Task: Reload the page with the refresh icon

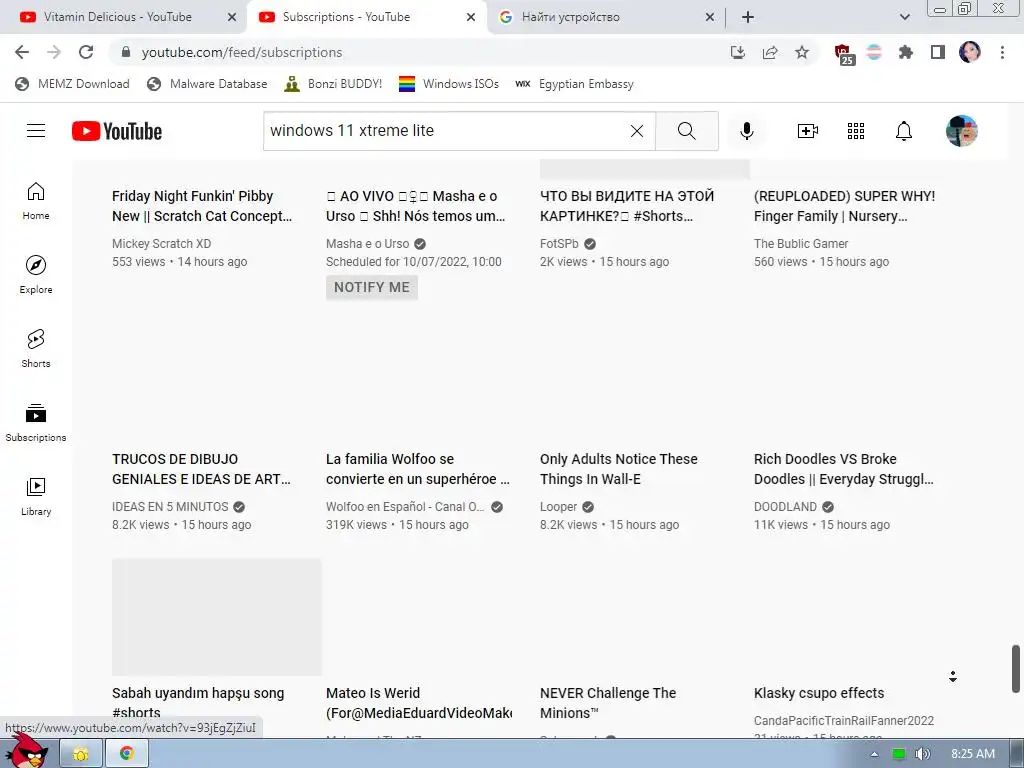Action: coord(86,52)
